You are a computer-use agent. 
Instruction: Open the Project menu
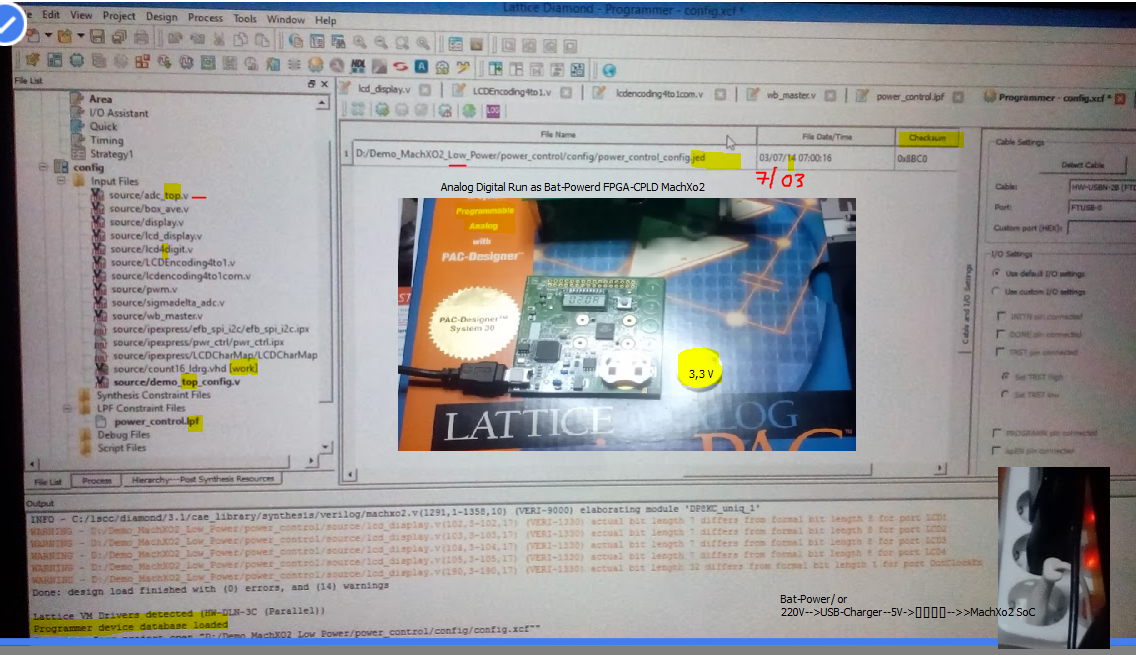click(119, 15)
